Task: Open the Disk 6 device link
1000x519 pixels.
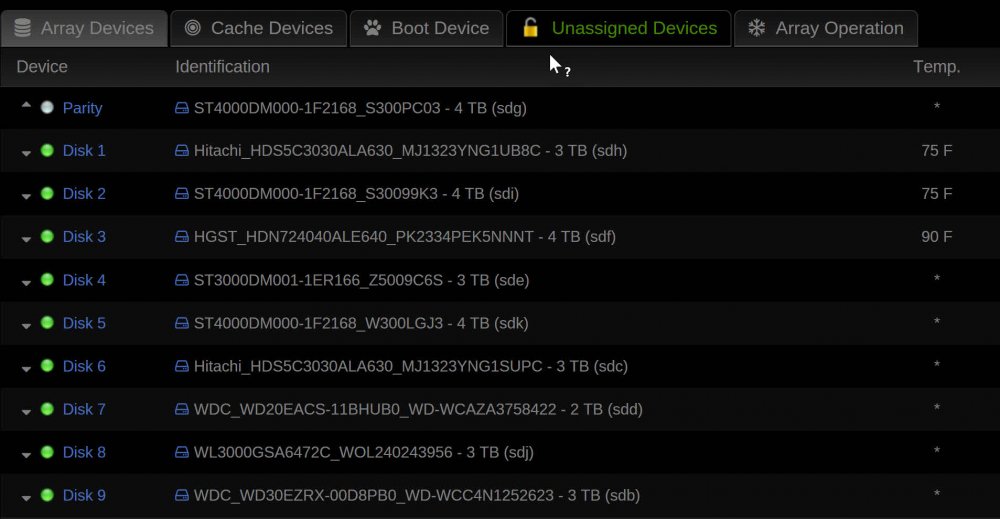Action: 84,366
